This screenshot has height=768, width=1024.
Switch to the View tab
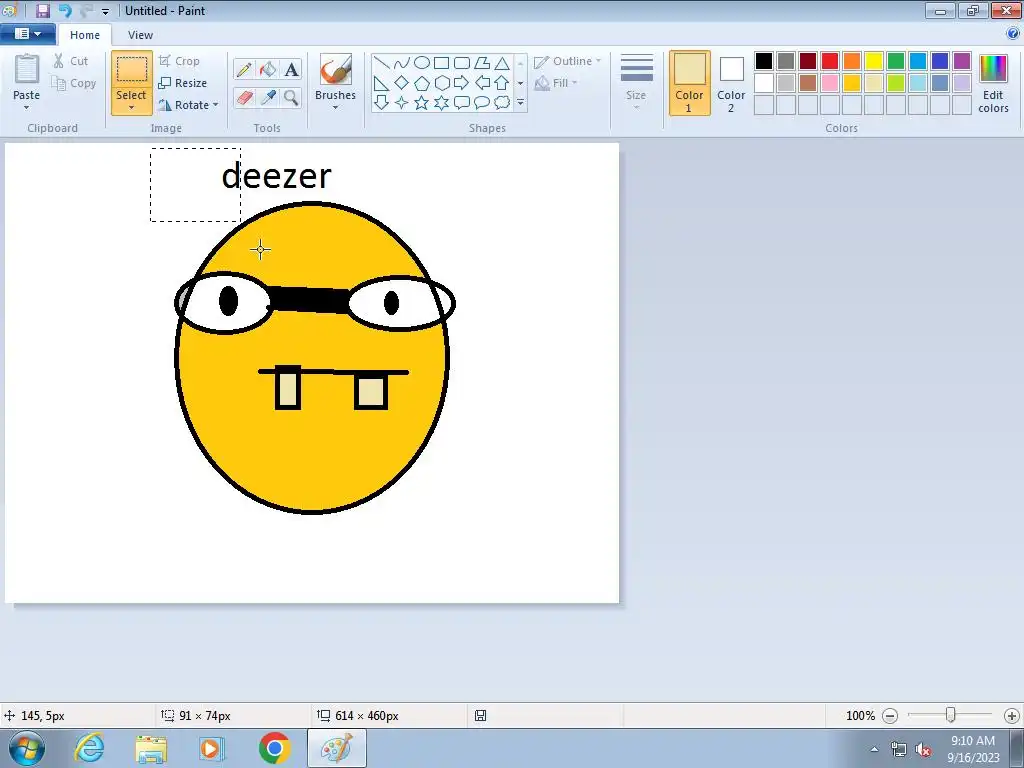tap(140, 35)
